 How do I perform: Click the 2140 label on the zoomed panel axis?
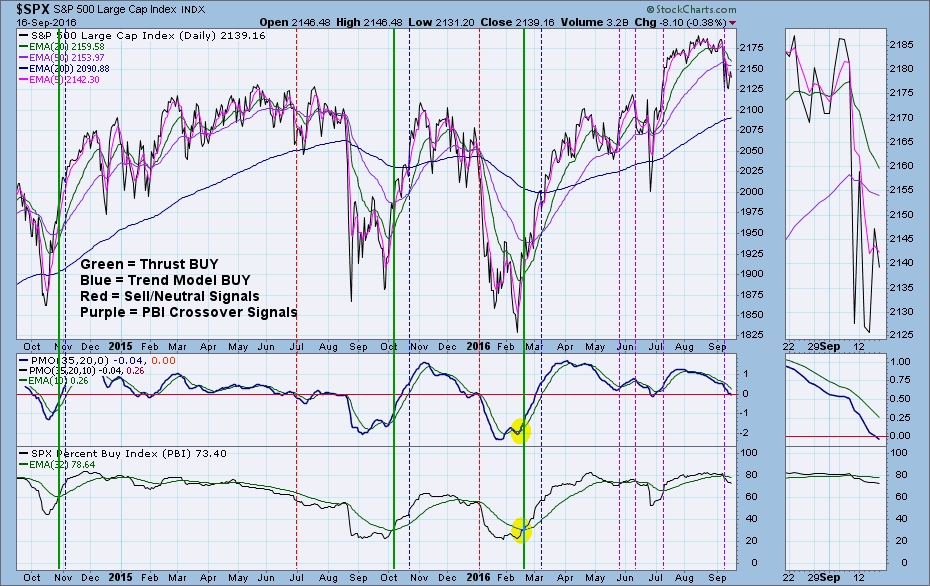pyautogui.click(x=902, y=263)
